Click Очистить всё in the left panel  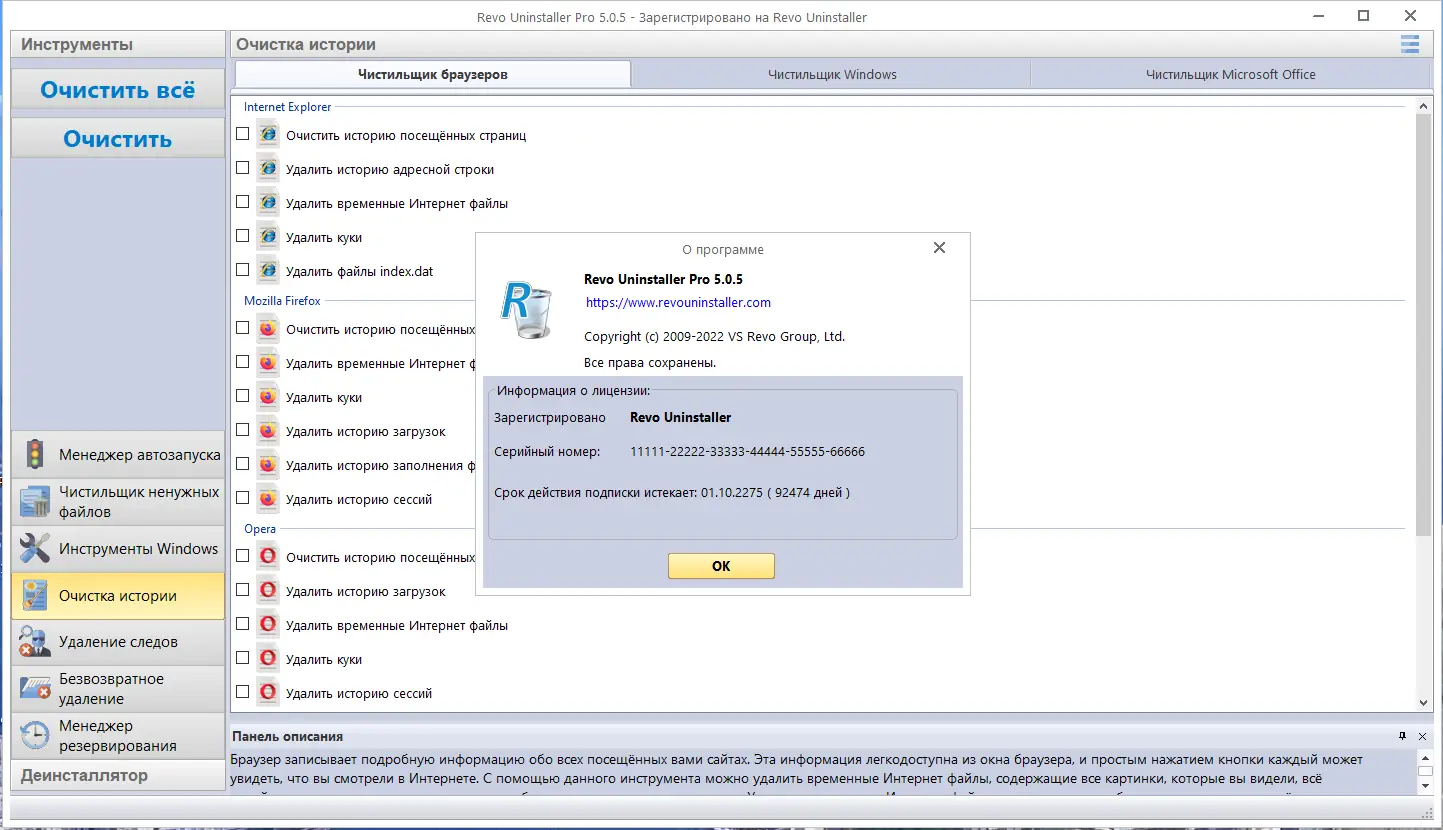pos(117,88)
